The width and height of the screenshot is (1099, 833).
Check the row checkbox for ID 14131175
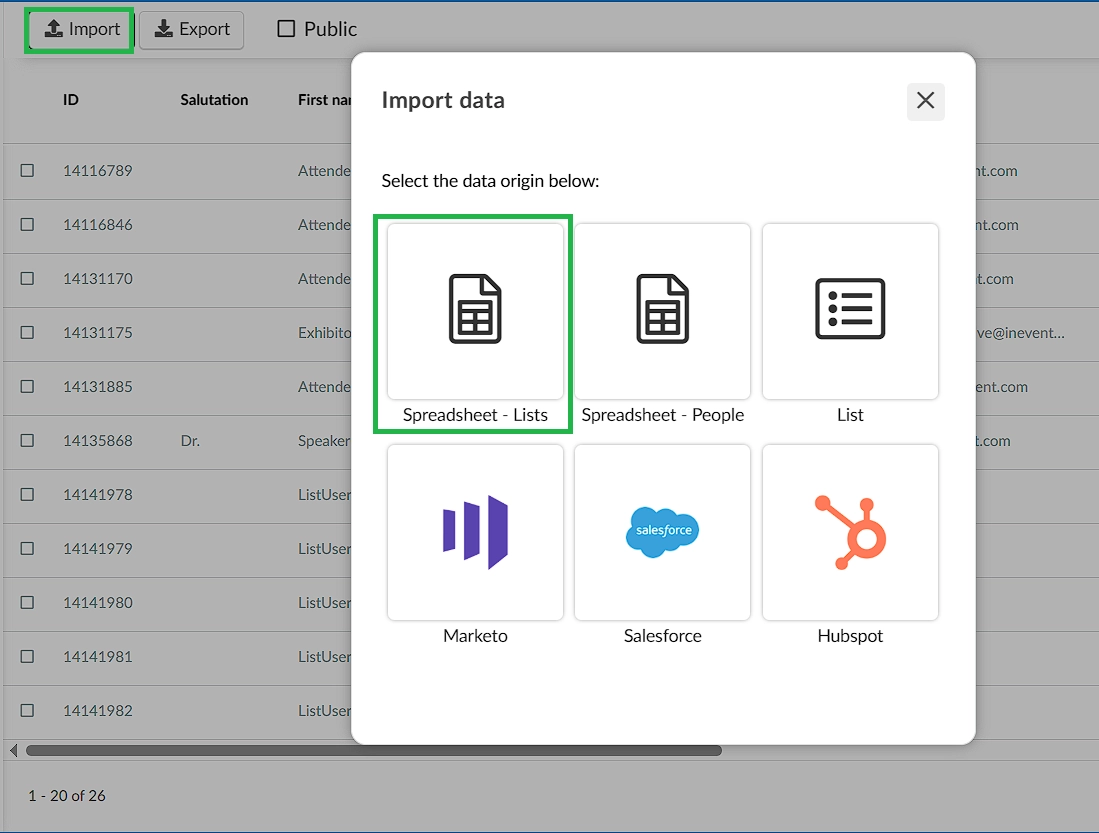[x=27, y=332]
